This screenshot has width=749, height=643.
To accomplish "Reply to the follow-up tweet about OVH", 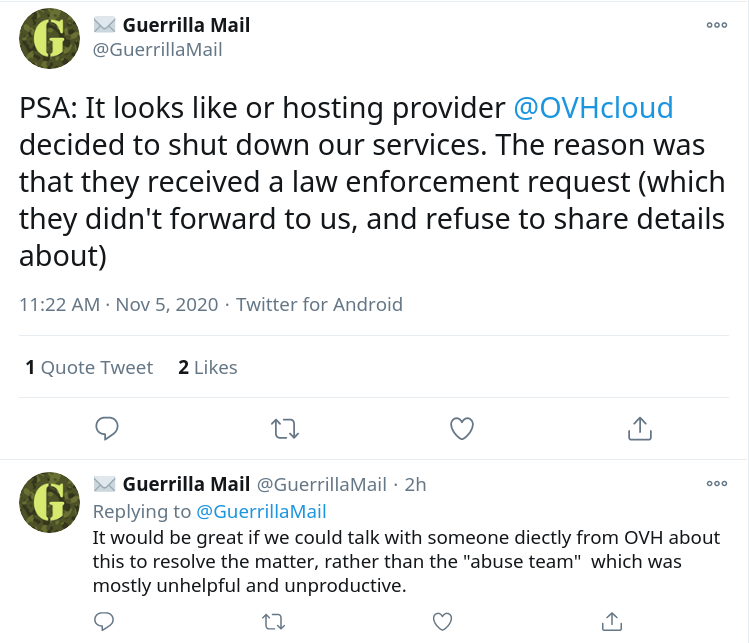I will pos(104,621).
